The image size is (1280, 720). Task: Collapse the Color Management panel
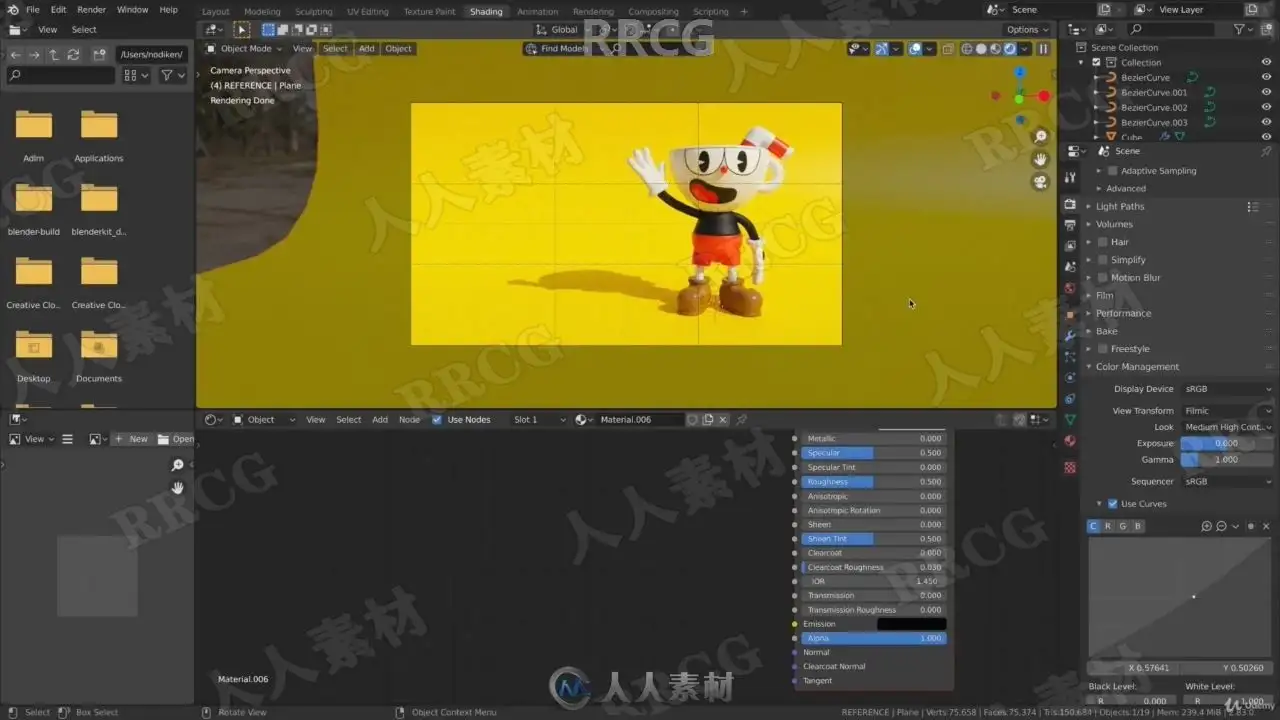tap(1137, 367)
